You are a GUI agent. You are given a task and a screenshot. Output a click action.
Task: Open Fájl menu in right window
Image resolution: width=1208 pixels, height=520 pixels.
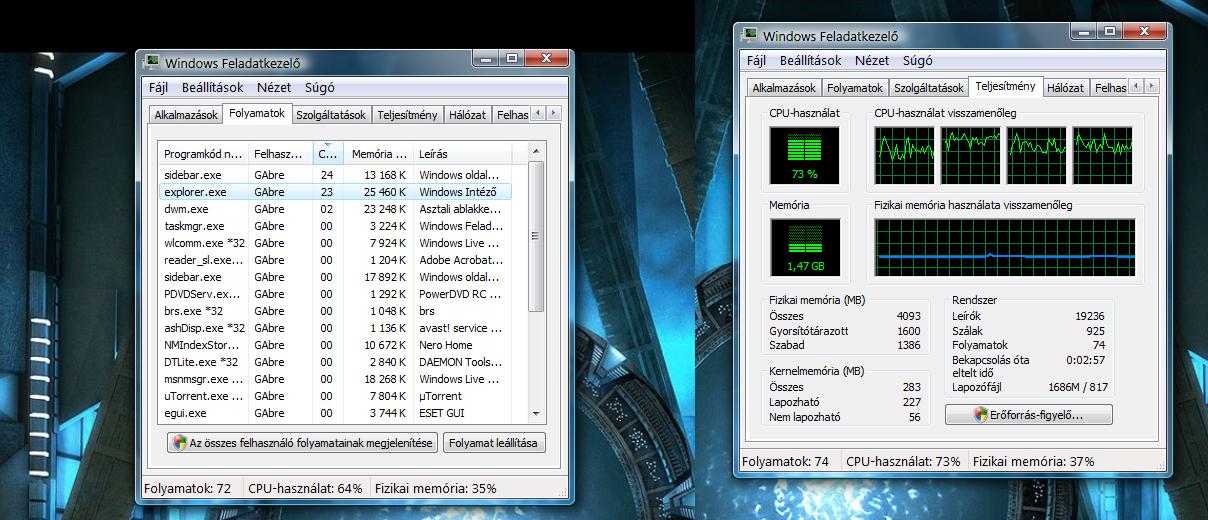(x=757, y=60)
